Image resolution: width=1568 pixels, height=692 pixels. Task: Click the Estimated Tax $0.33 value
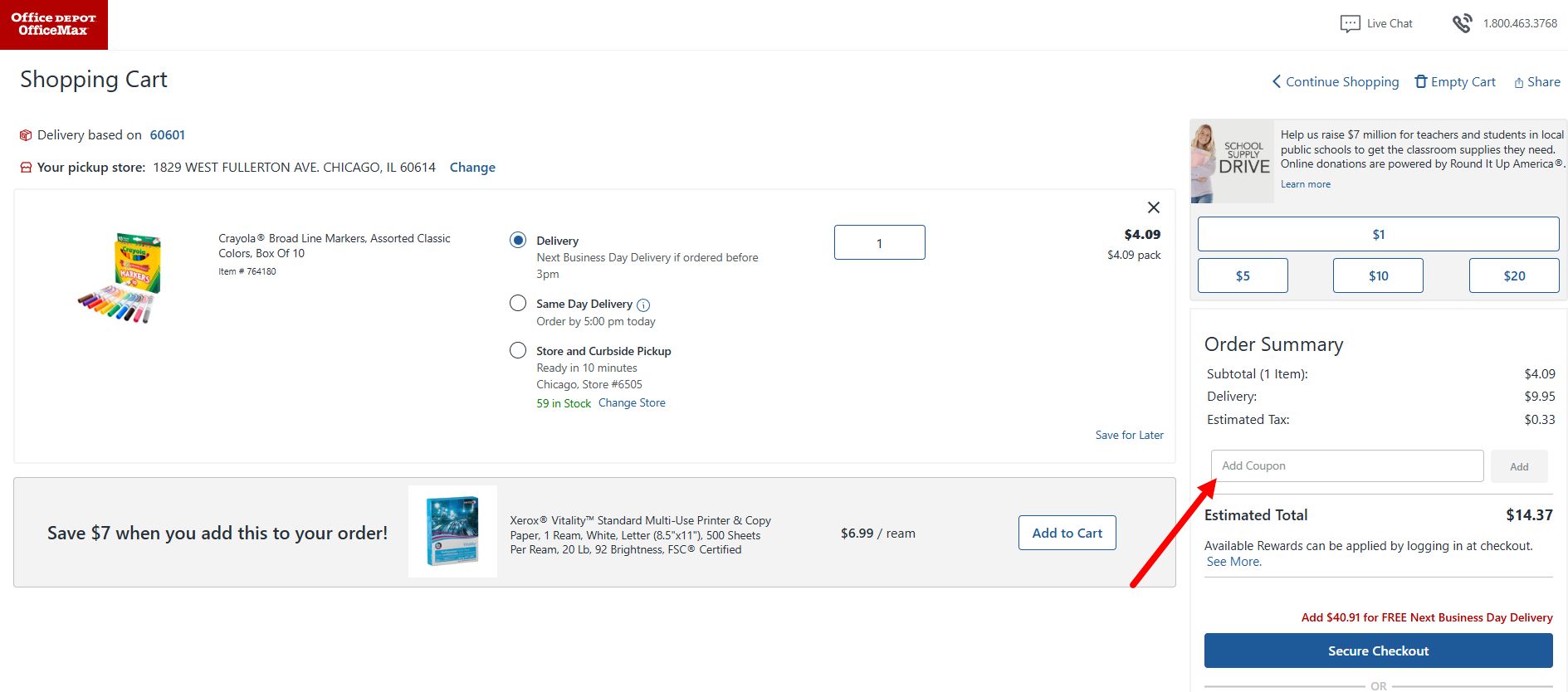[1540, 420]
